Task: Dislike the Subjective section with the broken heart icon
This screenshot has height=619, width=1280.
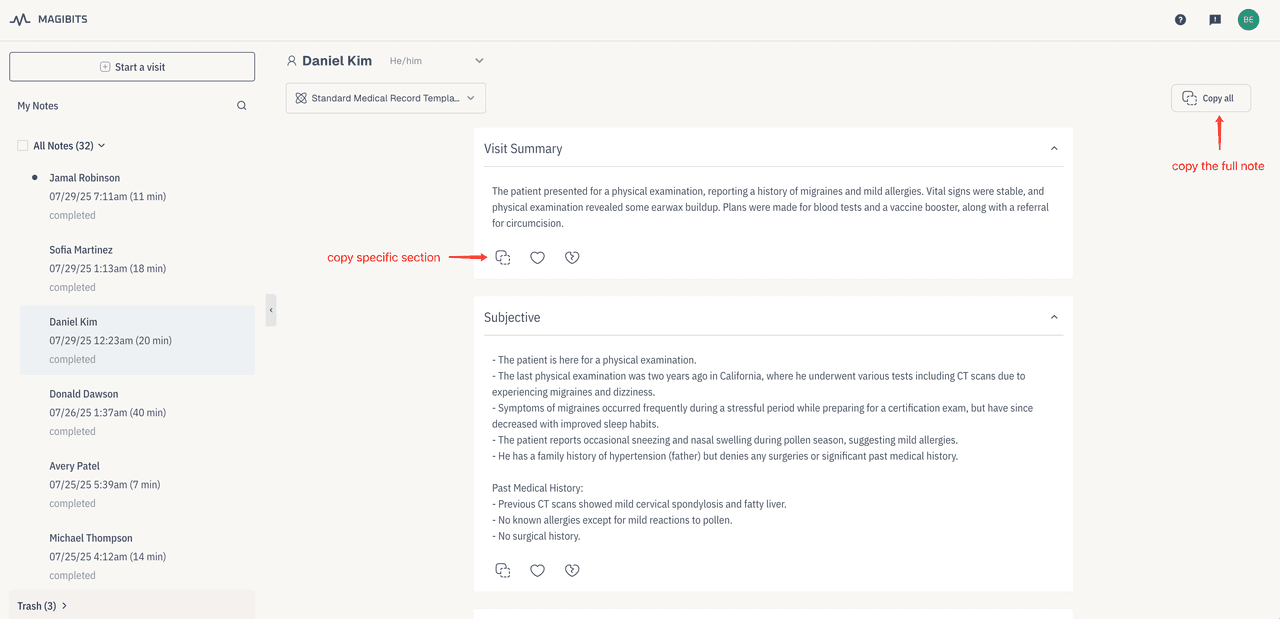Action: coord(572,571)
